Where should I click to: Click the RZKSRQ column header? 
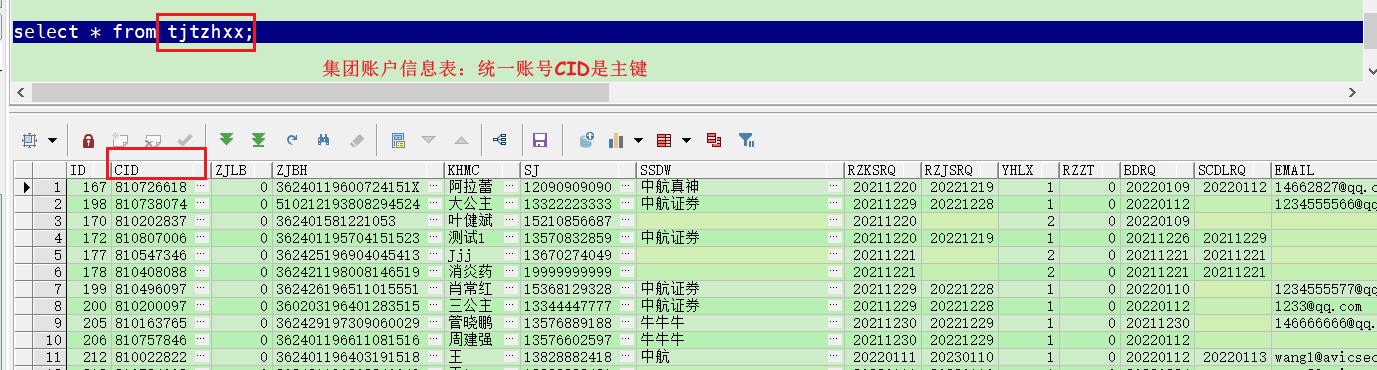pyautogui.click(x=882, y=171)
